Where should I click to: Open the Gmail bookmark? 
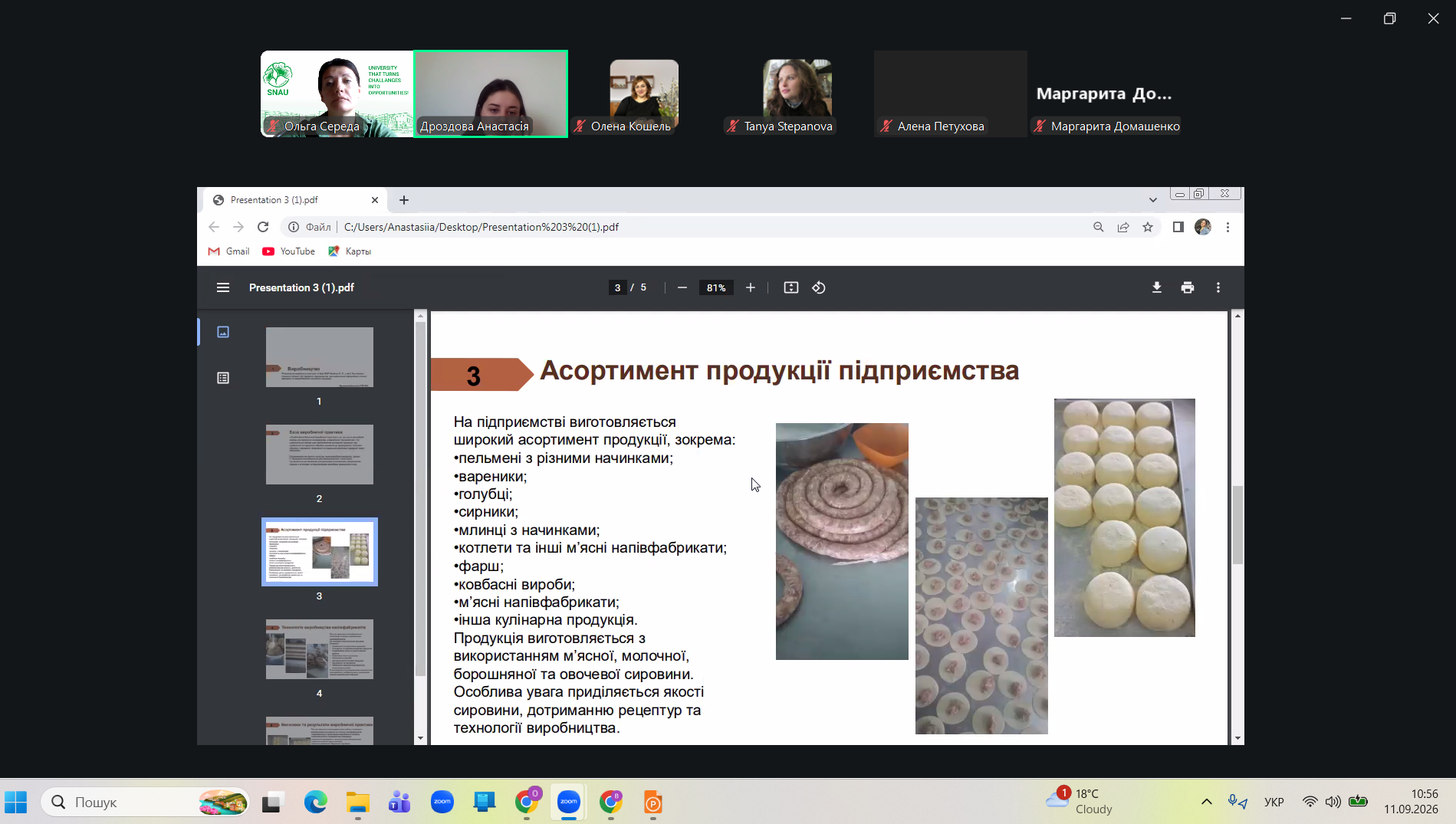228,251
